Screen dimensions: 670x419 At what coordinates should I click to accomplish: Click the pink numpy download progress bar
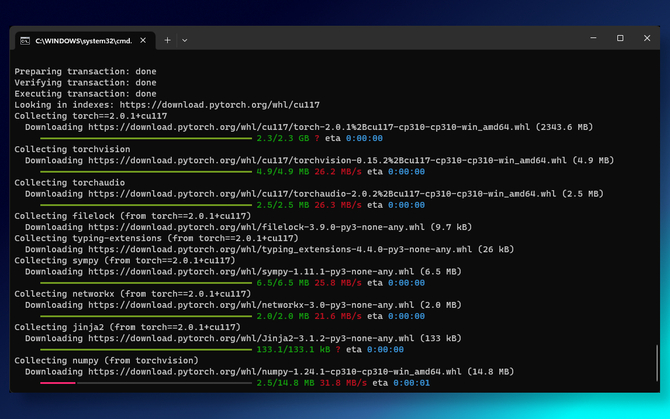coord(58,383)
